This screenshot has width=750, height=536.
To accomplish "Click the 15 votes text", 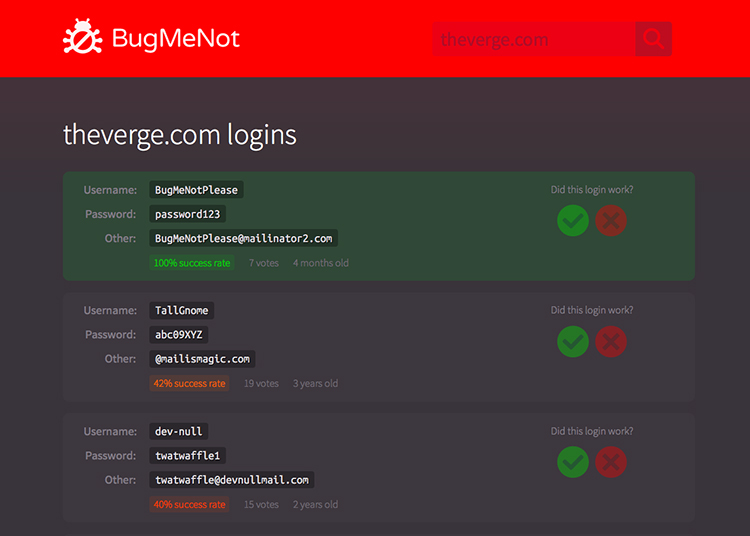I will coord(261,504).
